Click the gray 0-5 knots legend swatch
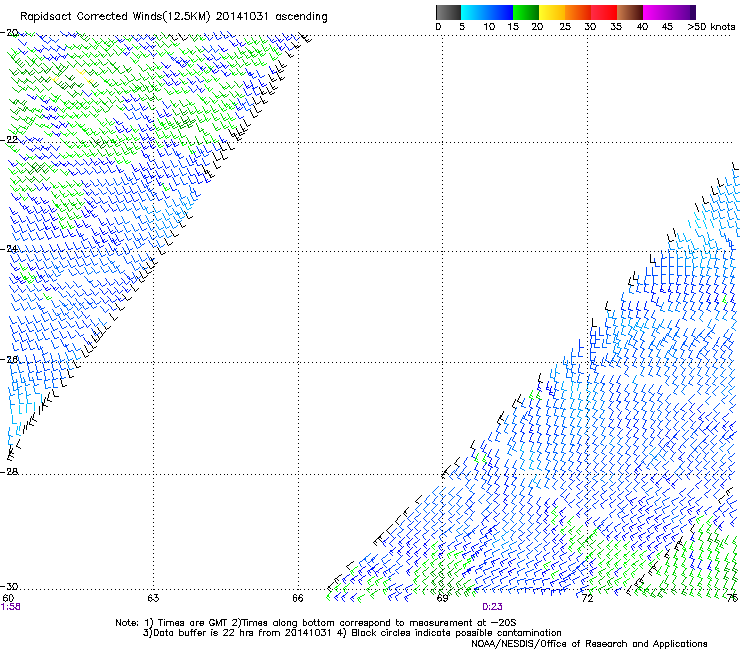Image resolution: width=740 pixels, height=650 pixels. tap(448, 12)
